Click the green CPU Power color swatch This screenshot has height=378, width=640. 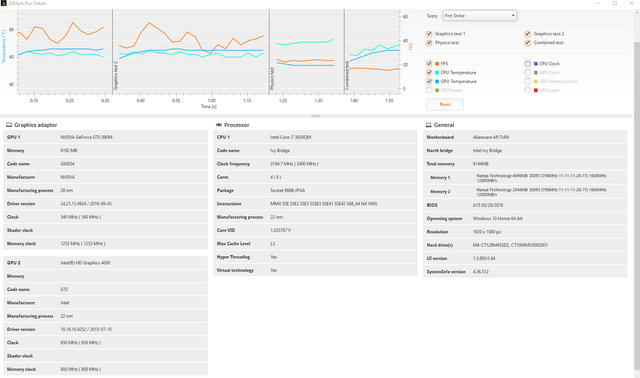[x=437, y=90]
